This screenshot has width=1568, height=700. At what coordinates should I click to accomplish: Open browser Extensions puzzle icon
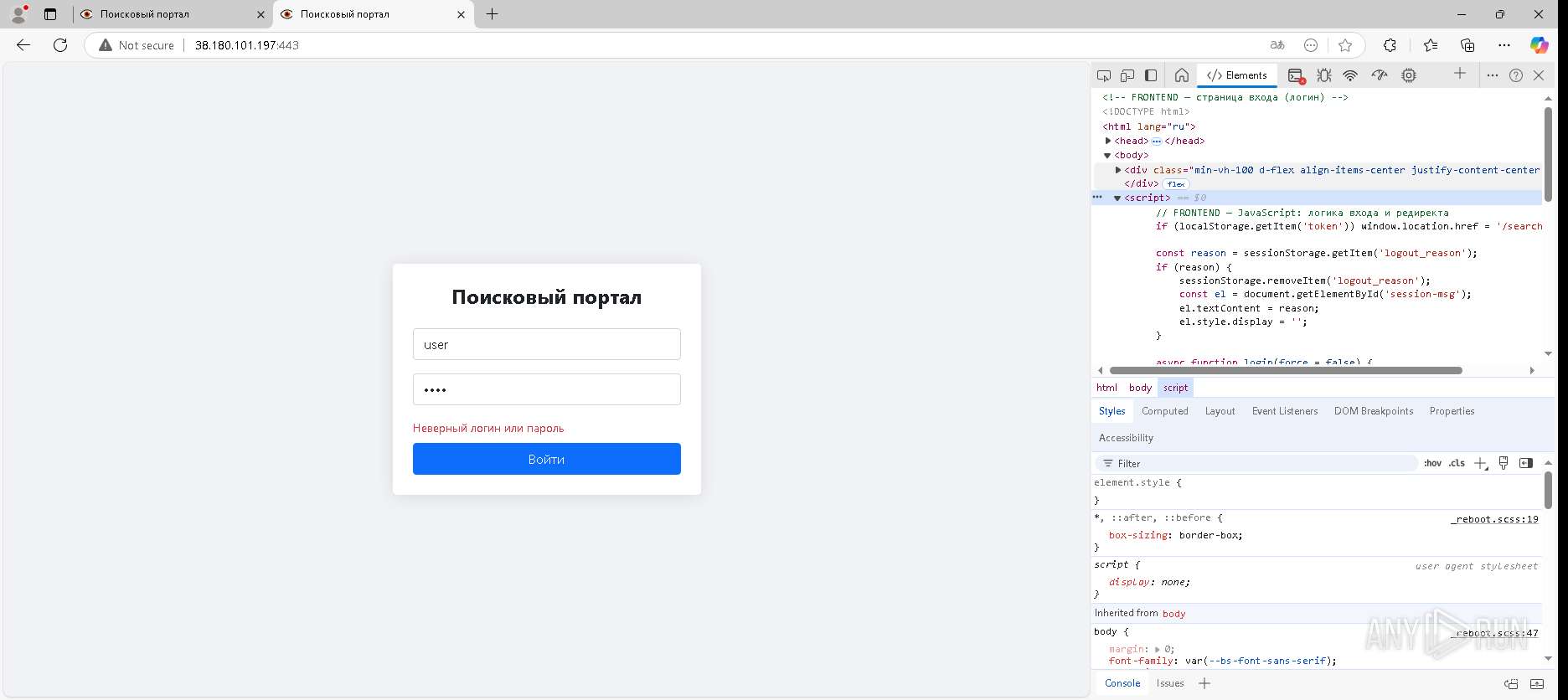[1390, 45]
